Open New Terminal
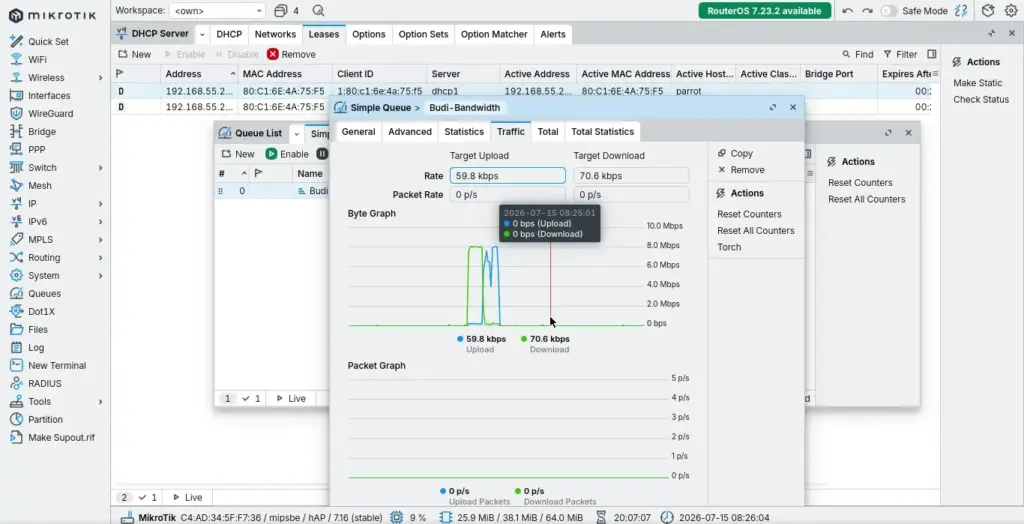1024x524 pixels. point(57,365)
